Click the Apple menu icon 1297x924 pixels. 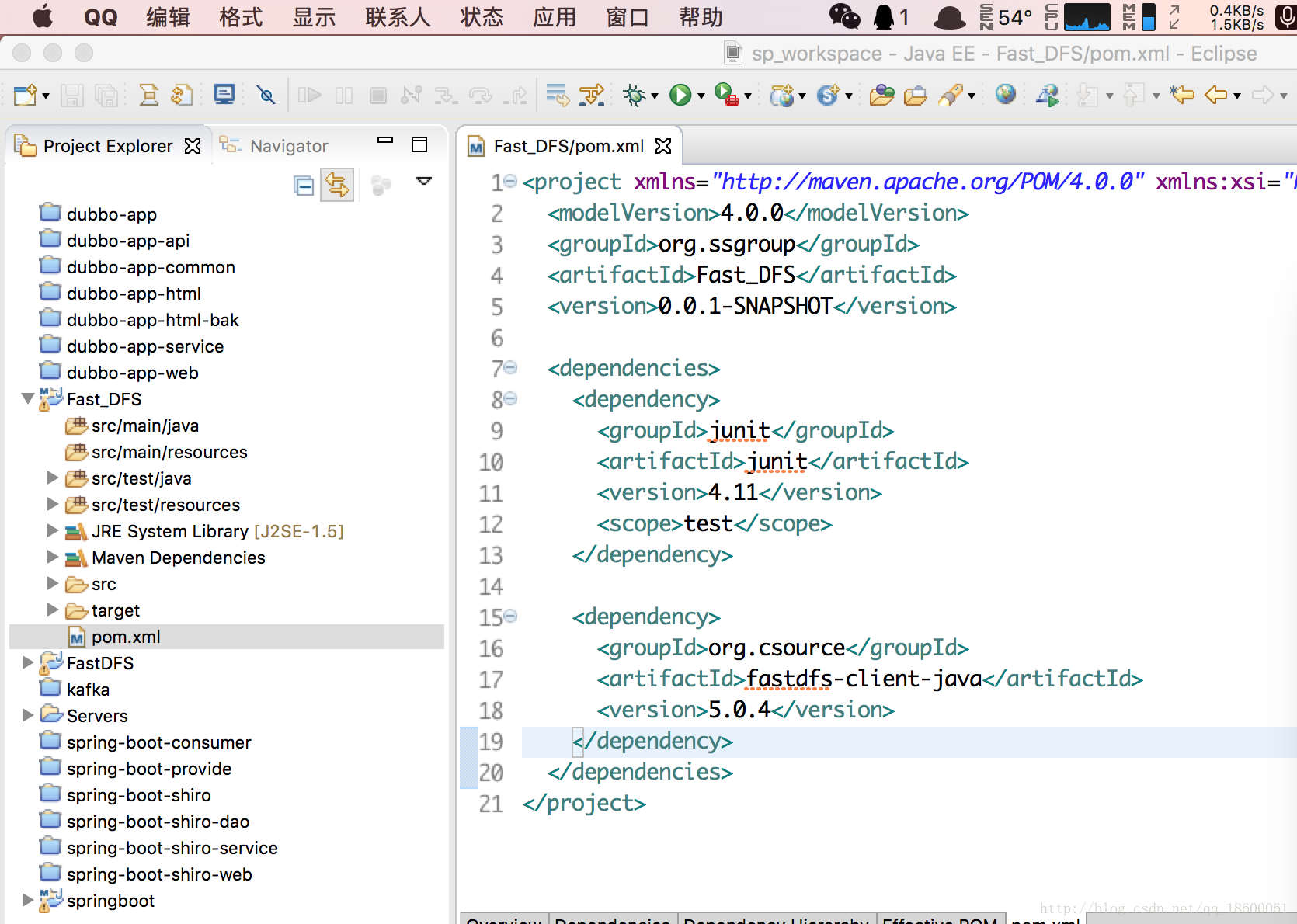43,16
